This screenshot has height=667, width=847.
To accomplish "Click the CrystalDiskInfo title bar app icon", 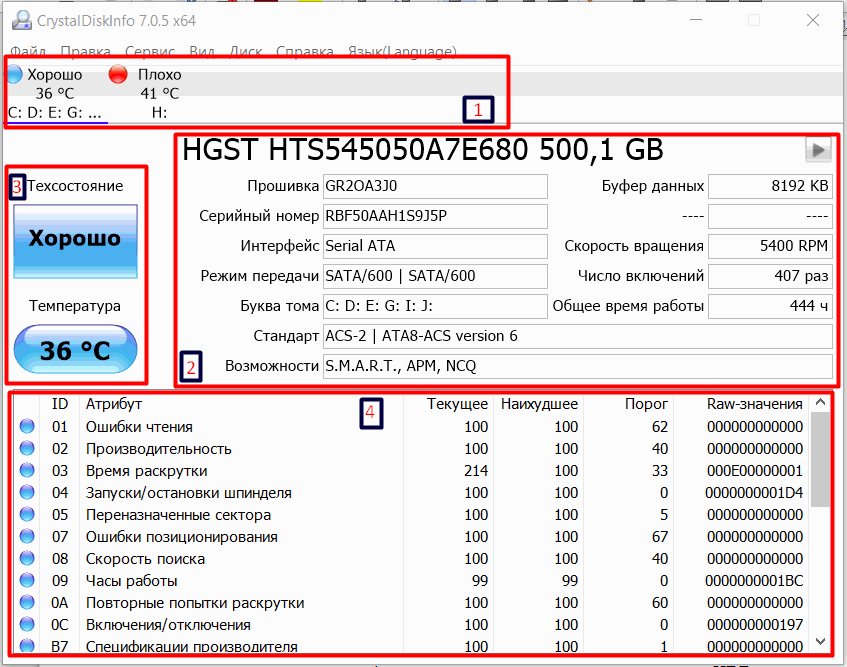I will click(x=18, y=20).
